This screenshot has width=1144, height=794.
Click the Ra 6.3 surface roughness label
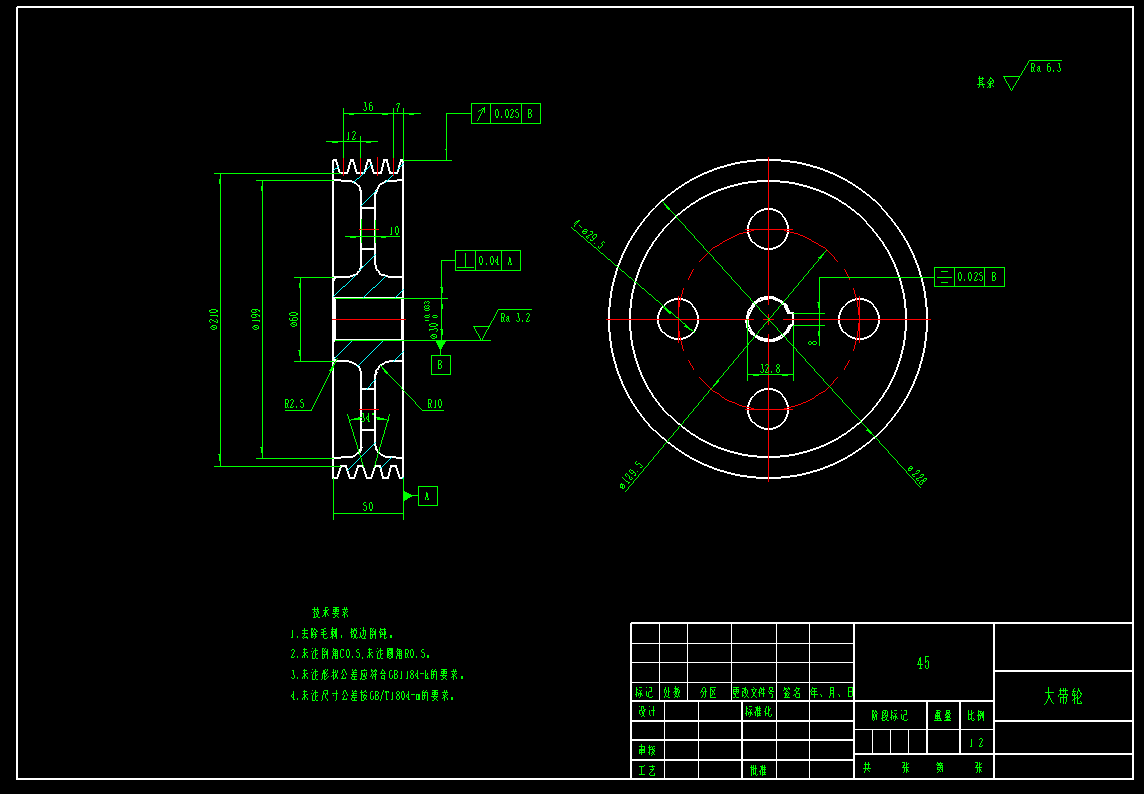(x=1046, y=68)
